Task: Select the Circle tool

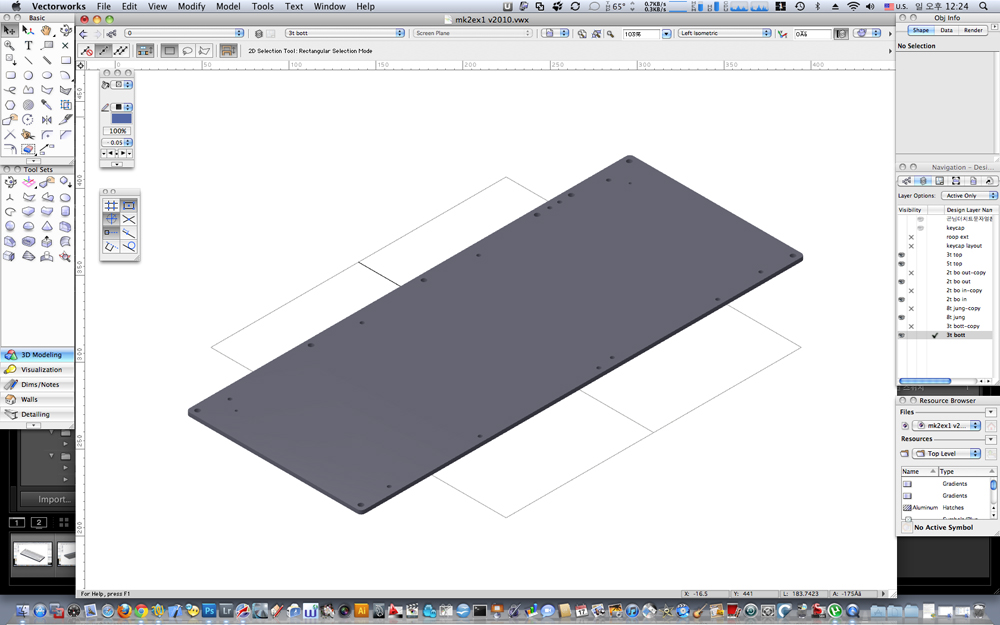Action: coord(28,75)
